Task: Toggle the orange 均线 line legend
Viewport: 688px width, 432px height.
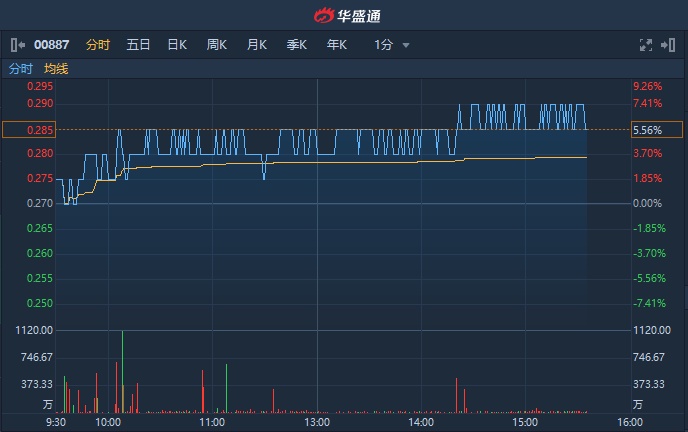Action: 56,69
